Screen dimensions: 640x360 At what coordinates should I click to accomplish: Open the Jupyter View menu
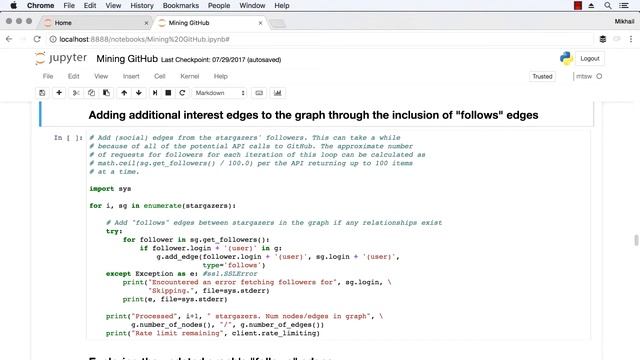tap(101, 76)
